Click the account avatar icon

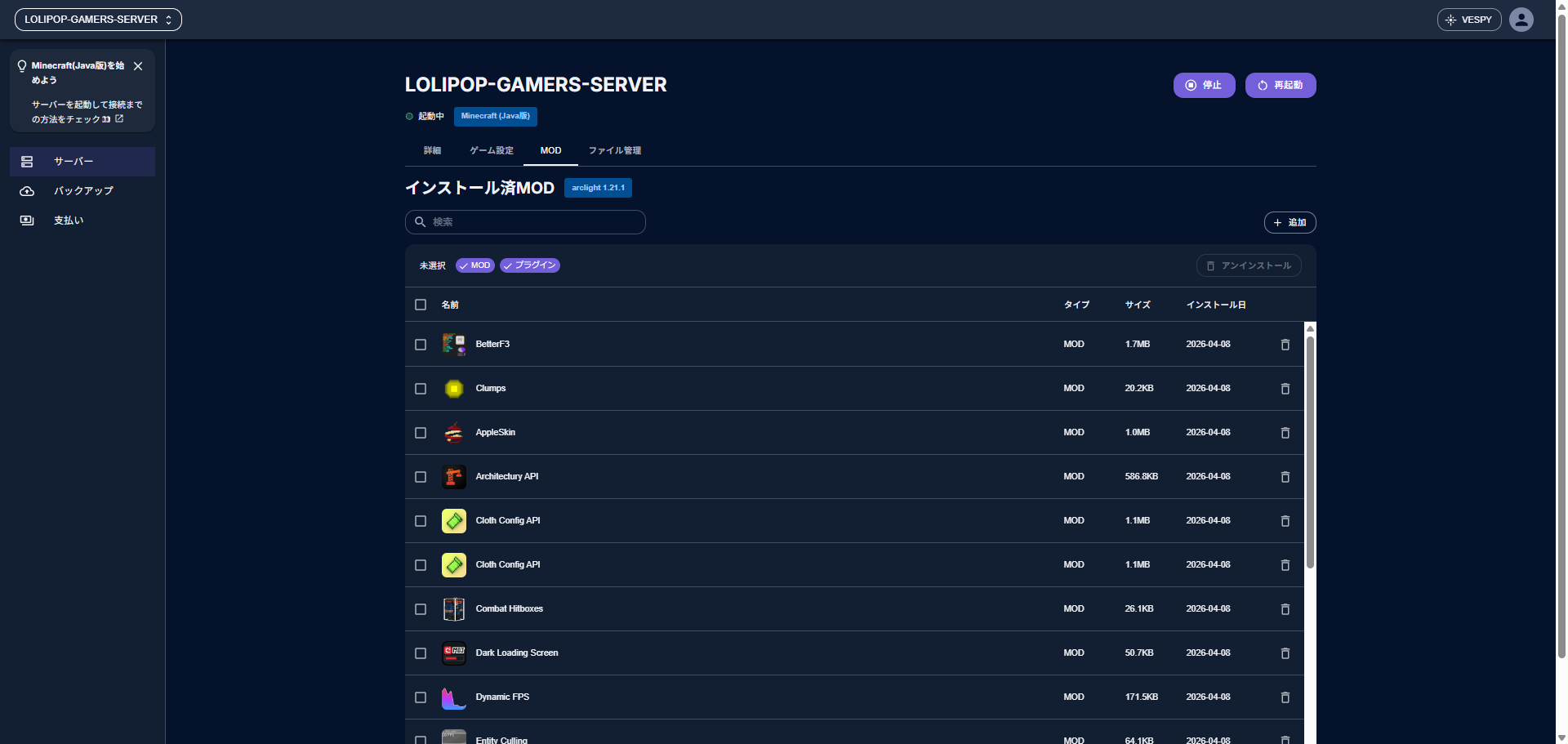(1521, 20)
